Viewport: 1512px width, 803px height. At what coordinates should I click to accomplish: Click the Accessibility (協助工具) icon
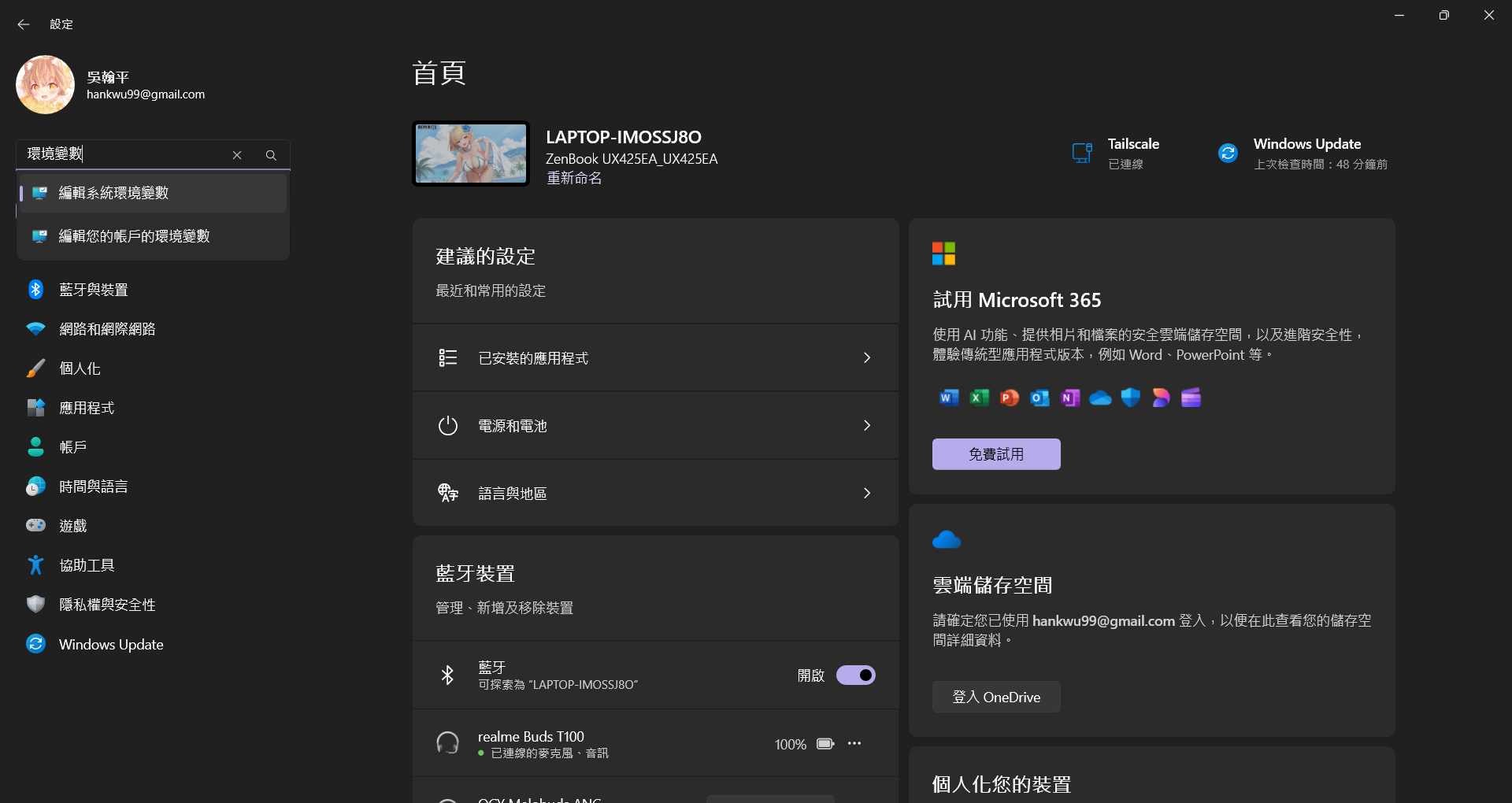click(x=36, y=565)
